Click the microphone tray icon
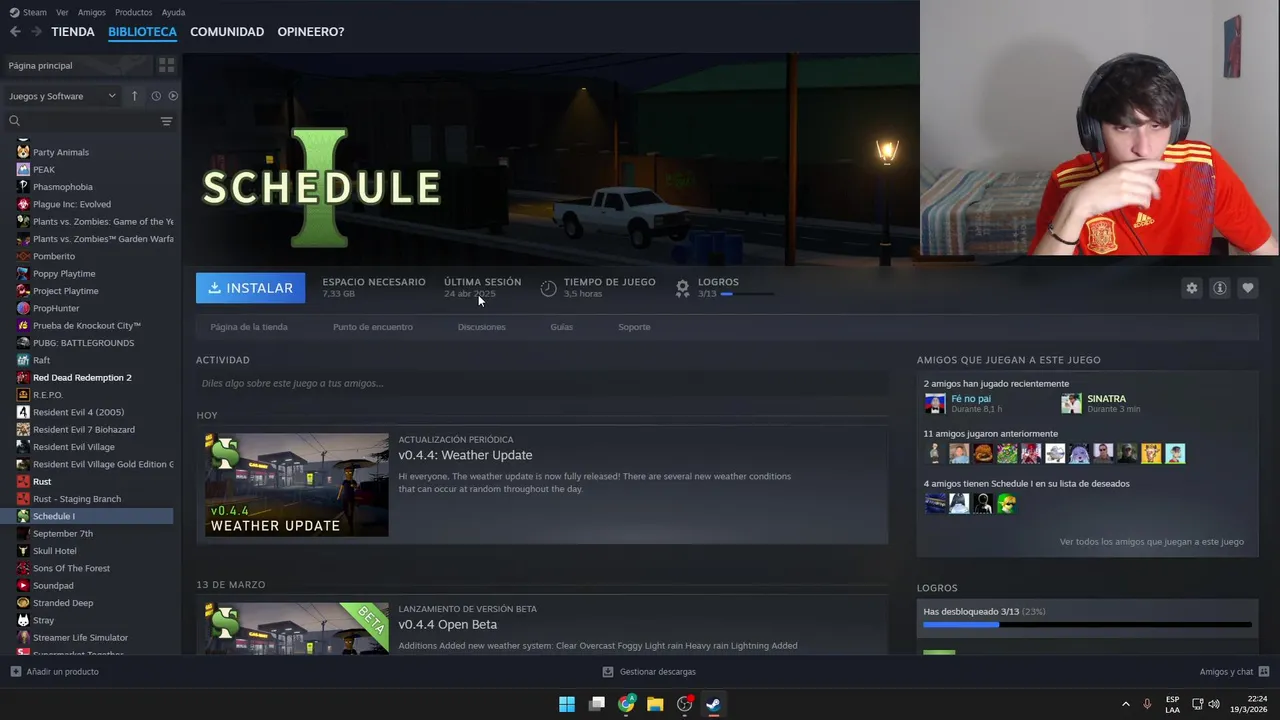1280x720 pixels. point(1147,704)
